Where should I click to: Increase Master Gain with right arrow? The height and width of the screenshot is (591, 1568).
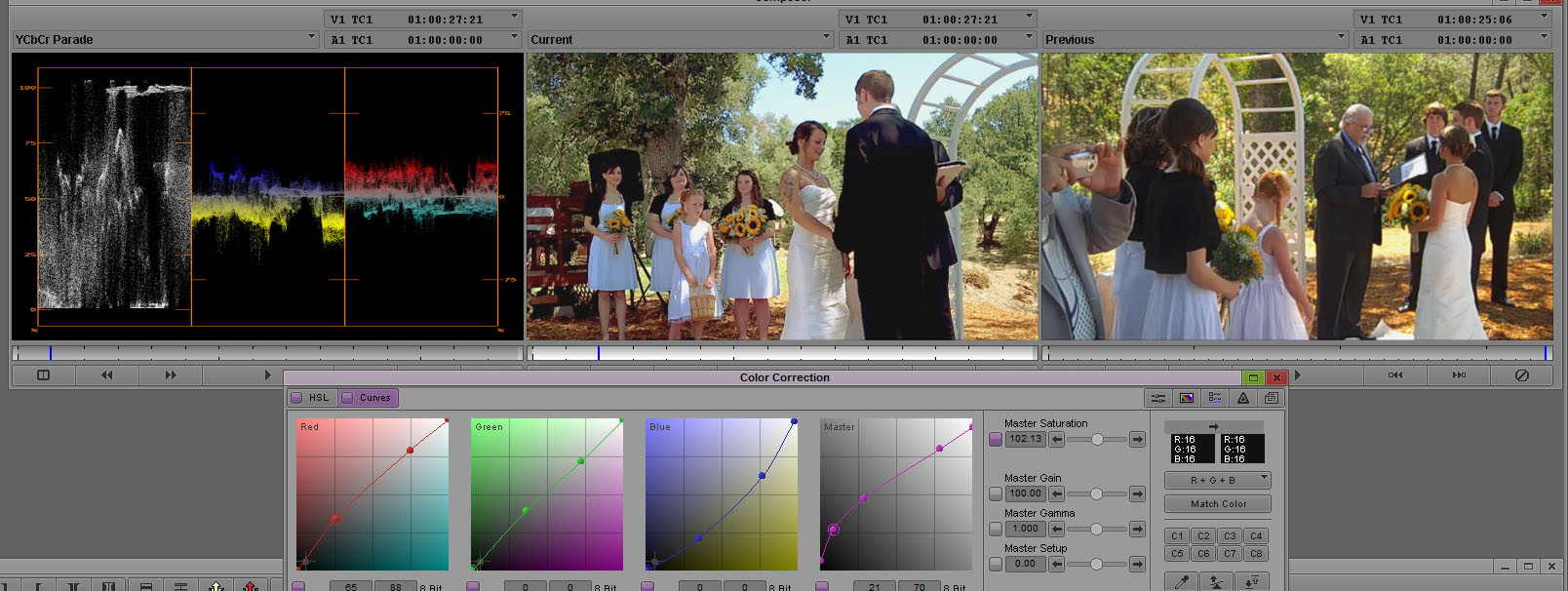[x=1137, y=494]
